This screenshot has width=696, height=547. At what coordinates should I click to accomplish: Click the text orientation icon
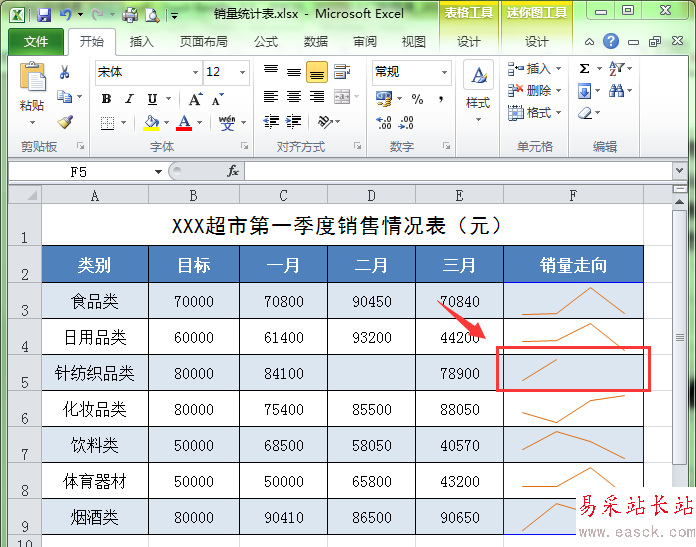pos(325,122)
